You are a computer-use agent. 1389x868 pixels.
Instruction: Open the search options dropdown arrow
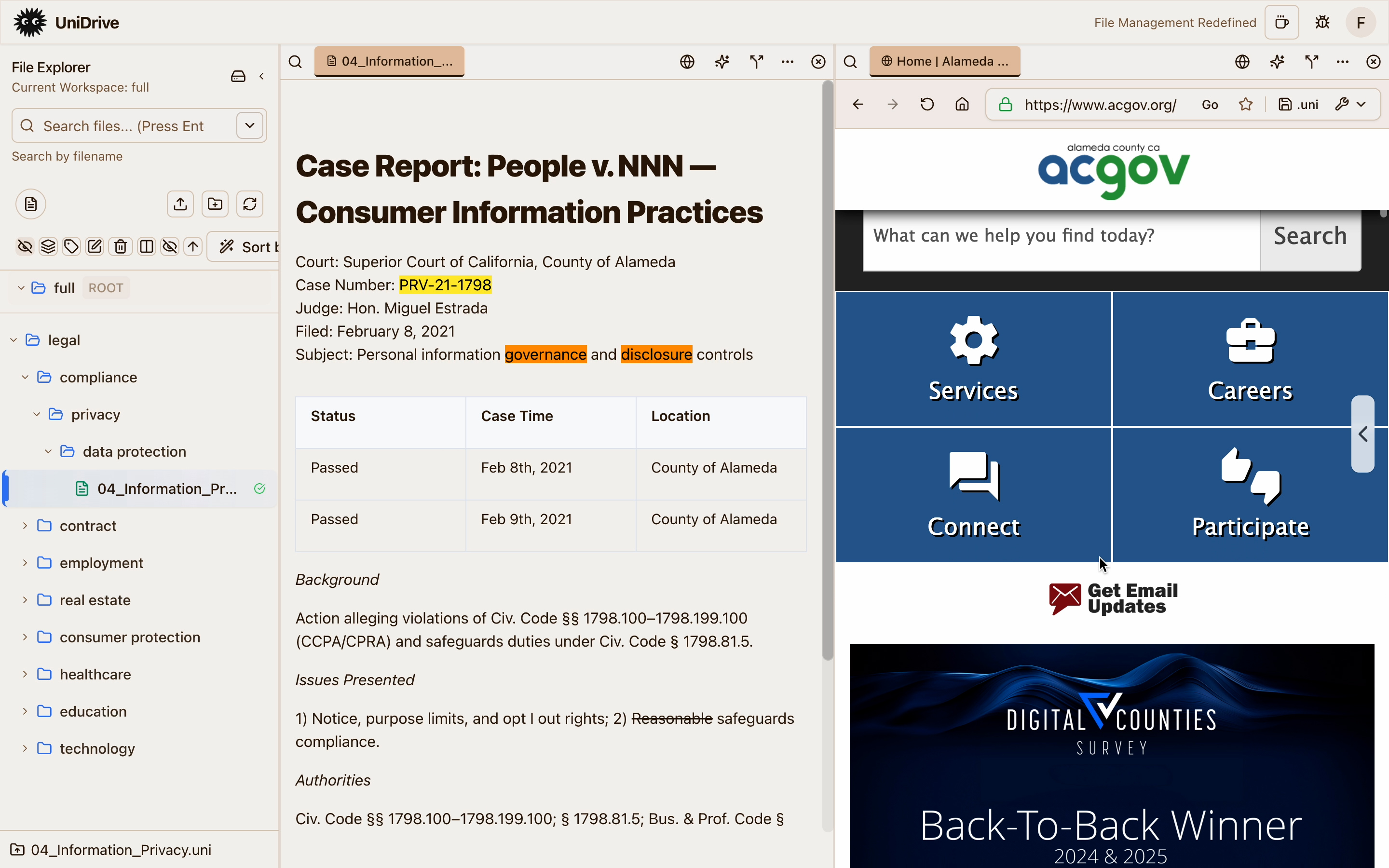point(250,125)
